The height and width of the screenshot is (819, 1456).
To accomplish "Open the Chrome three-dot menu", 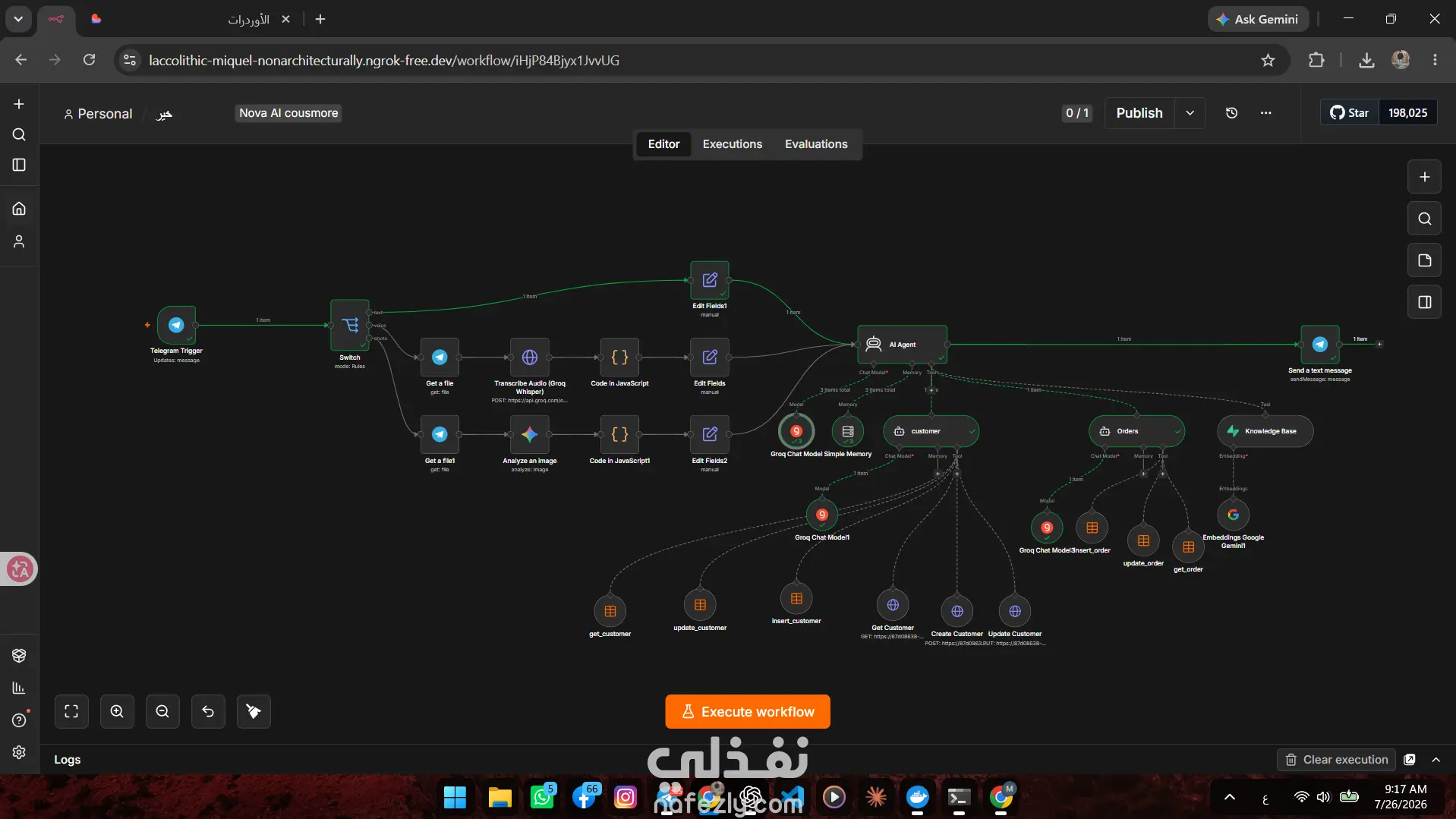I will (x=1435, y=60).
